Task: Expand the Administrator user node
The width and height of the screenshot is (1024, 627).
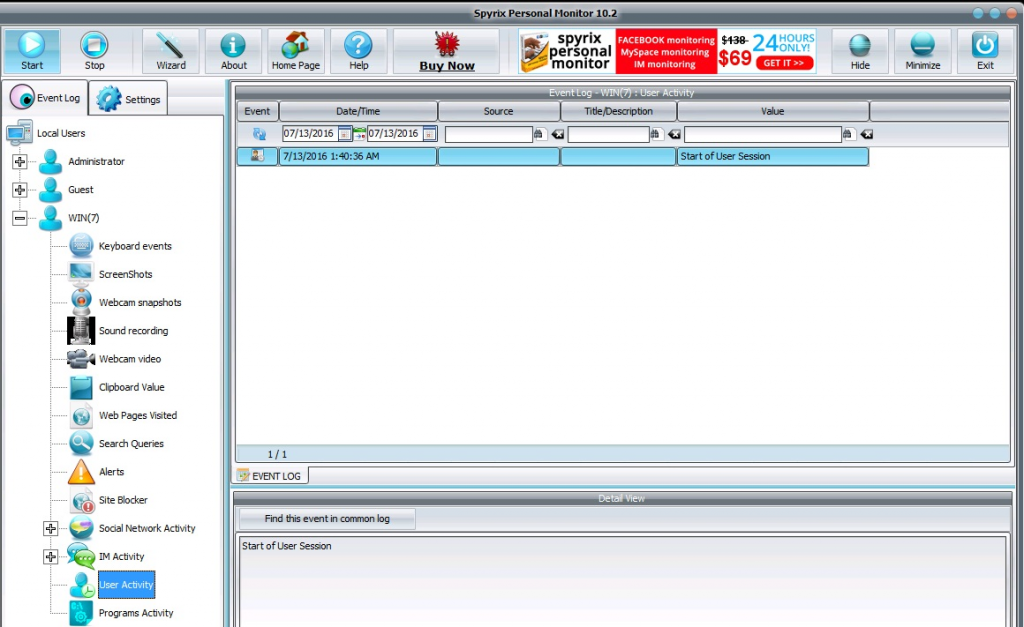Action: pyautogui.click(x=20, y=162)
